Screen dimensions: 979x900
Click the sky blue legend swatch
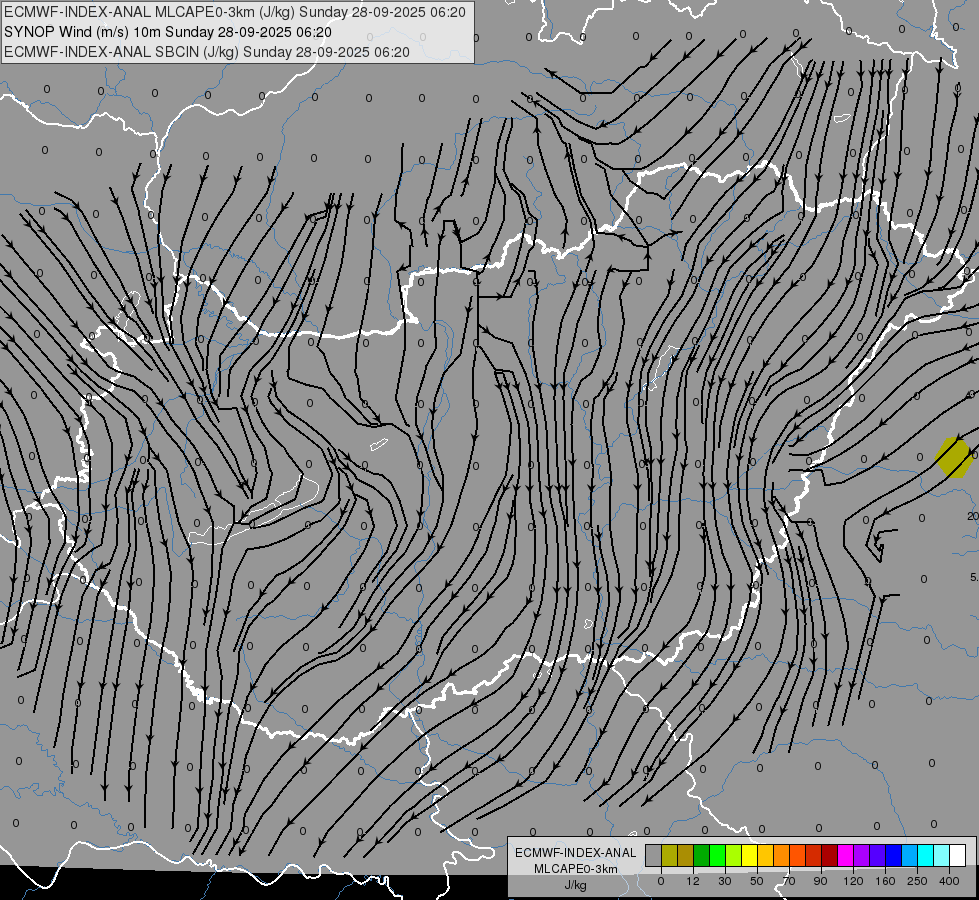point(910,855)
